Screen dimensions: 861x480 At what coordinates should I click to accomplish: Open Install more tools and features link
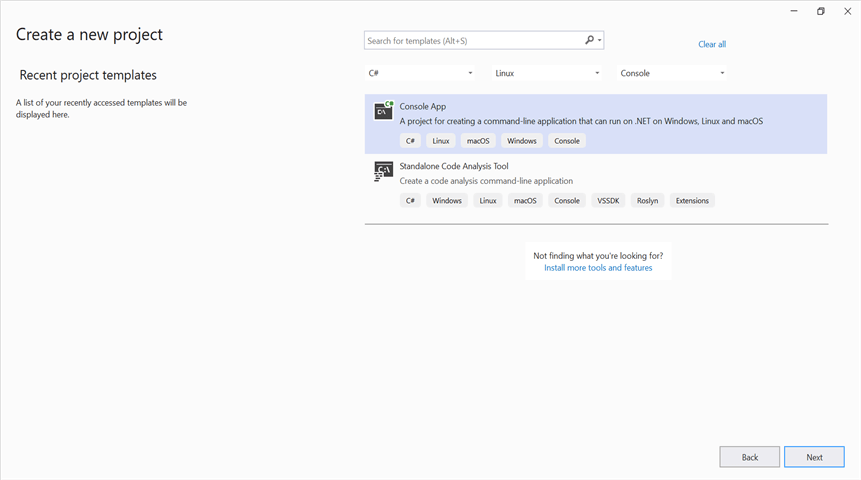(x=598, y=268)
